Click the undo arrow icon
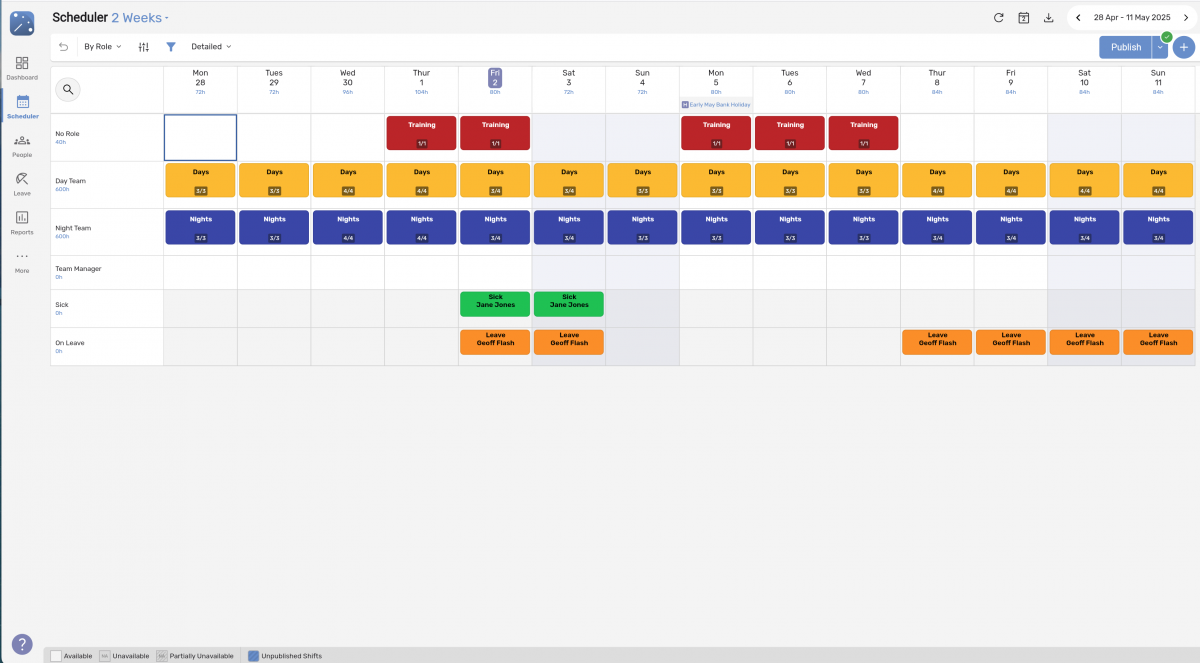1200x663 pixels. [61, 46]
